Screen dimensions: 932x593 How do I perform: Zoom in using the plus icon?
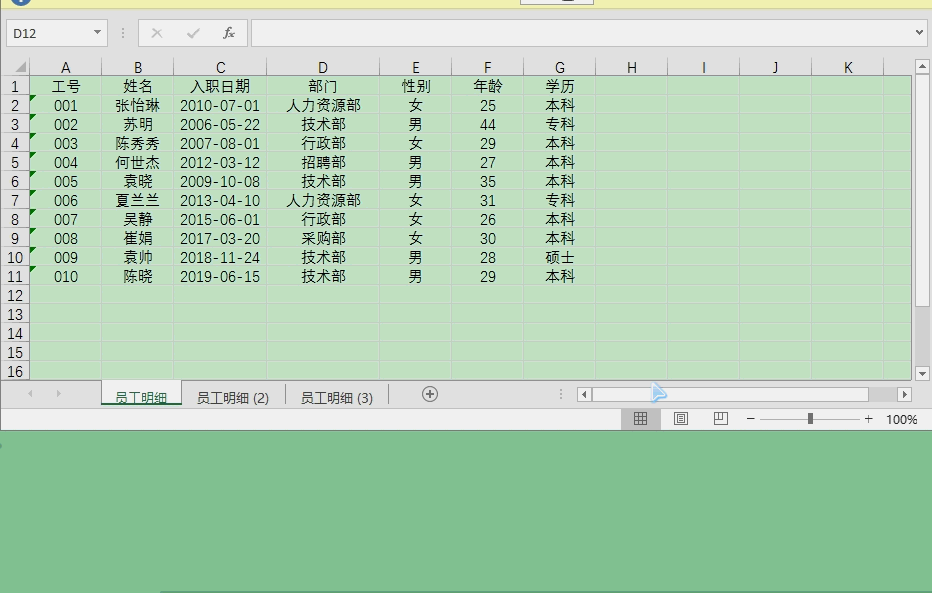867,418
